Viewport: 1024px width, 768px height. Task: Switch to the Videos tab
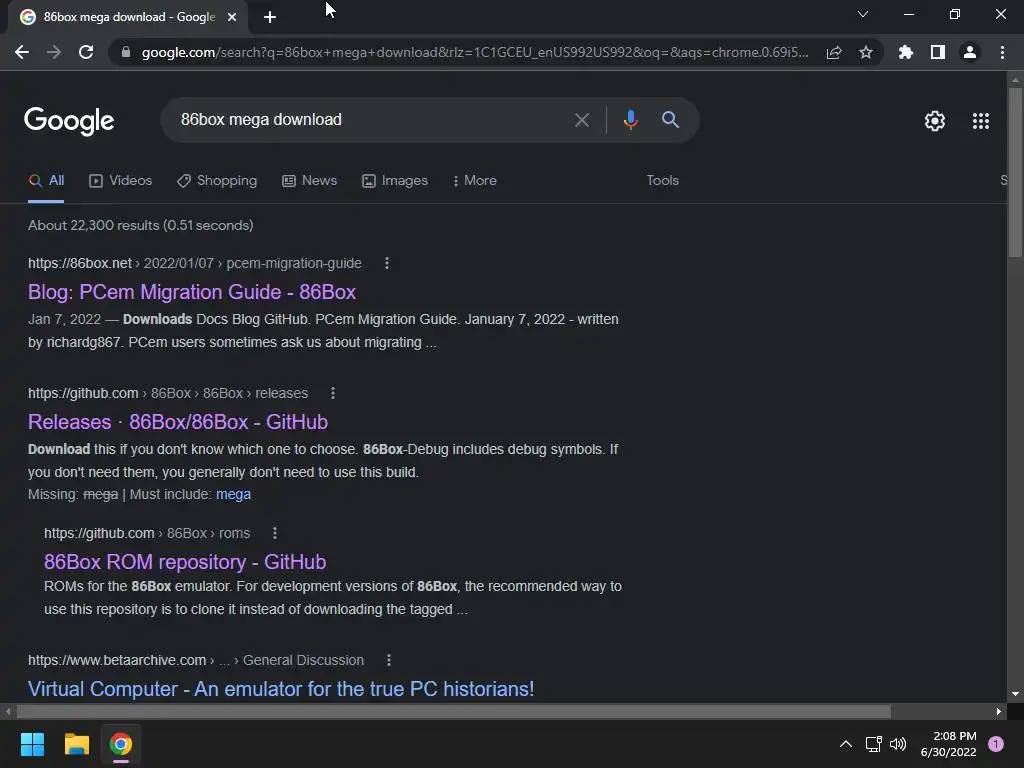click(121, 181)
